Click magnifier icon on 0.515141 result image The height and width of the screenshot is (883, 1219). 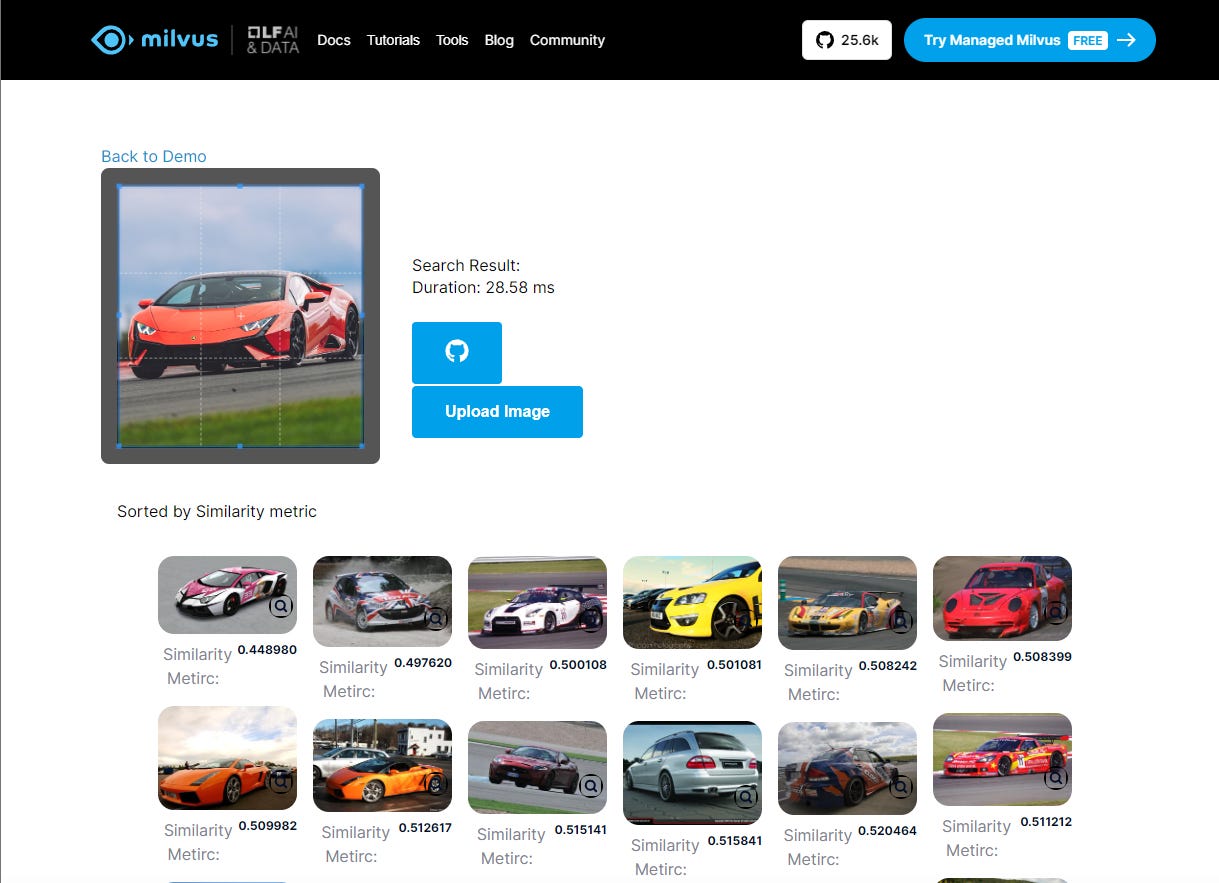click(x=591, y=786)
